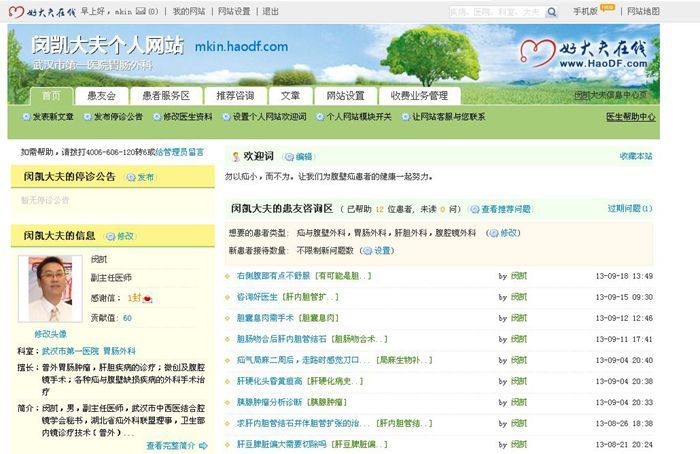This screenshot has height=454, width=700.
Task: Click 闵凯大夫信息中心页 link in banner
Action: click(610, 95)
